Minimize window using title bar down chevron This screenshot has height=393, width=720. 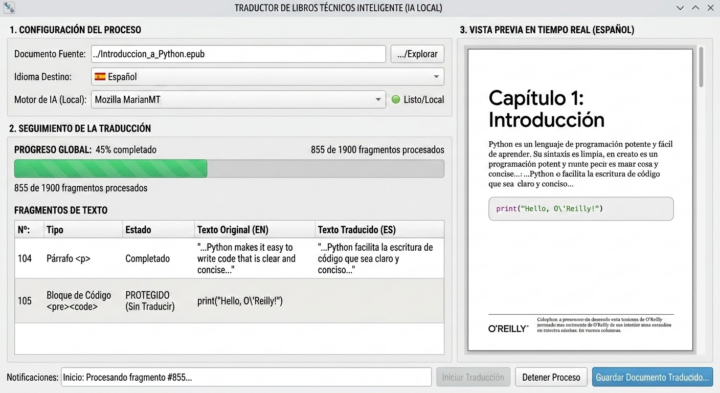click(681, 8)
